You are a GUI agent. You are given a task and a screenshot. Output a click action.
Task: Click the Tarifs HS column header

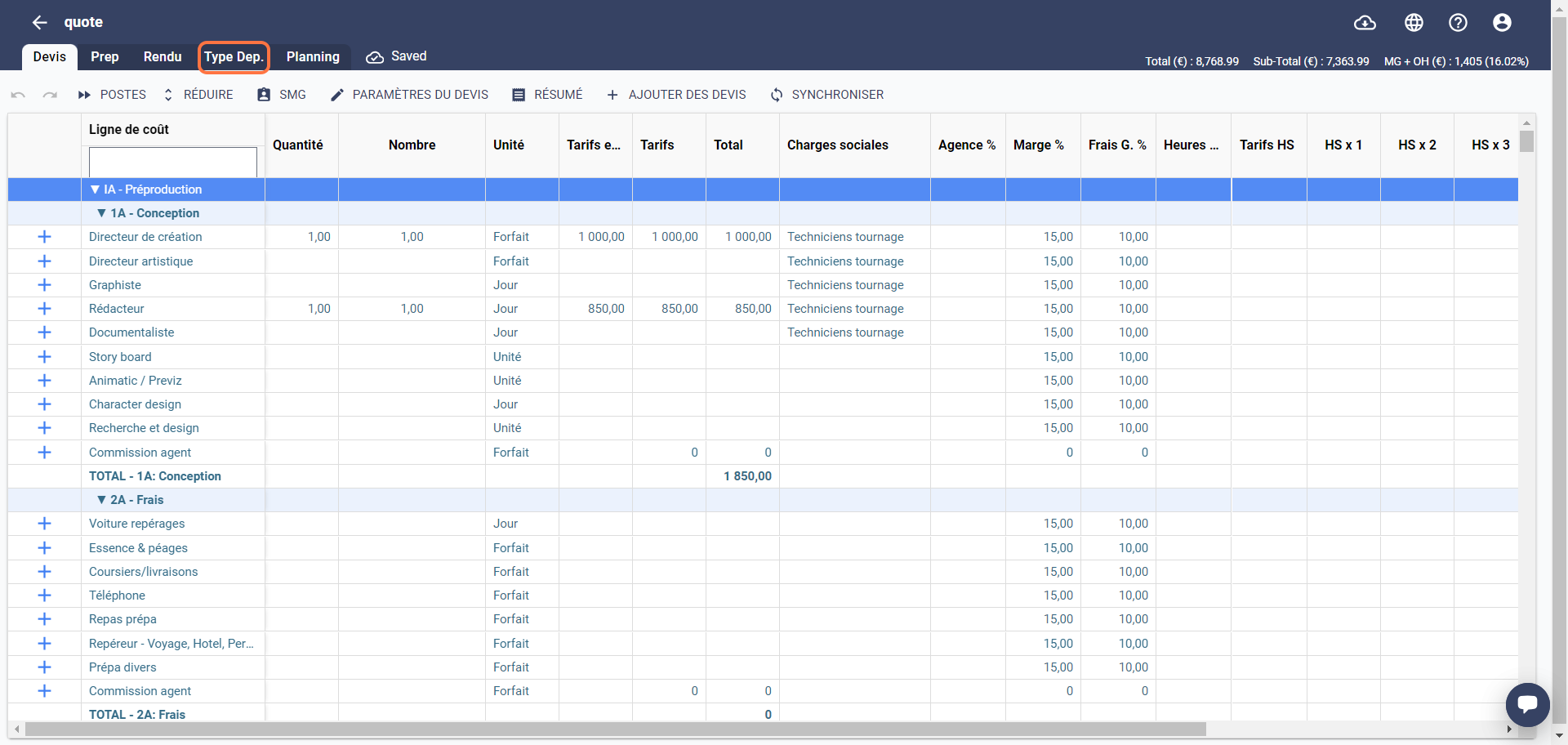click(x=1269, y=145)
